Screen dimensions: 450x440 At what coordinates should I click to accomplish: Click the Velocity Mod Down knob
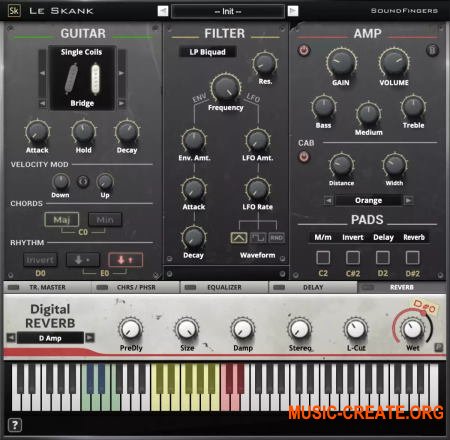pos(61,182)
